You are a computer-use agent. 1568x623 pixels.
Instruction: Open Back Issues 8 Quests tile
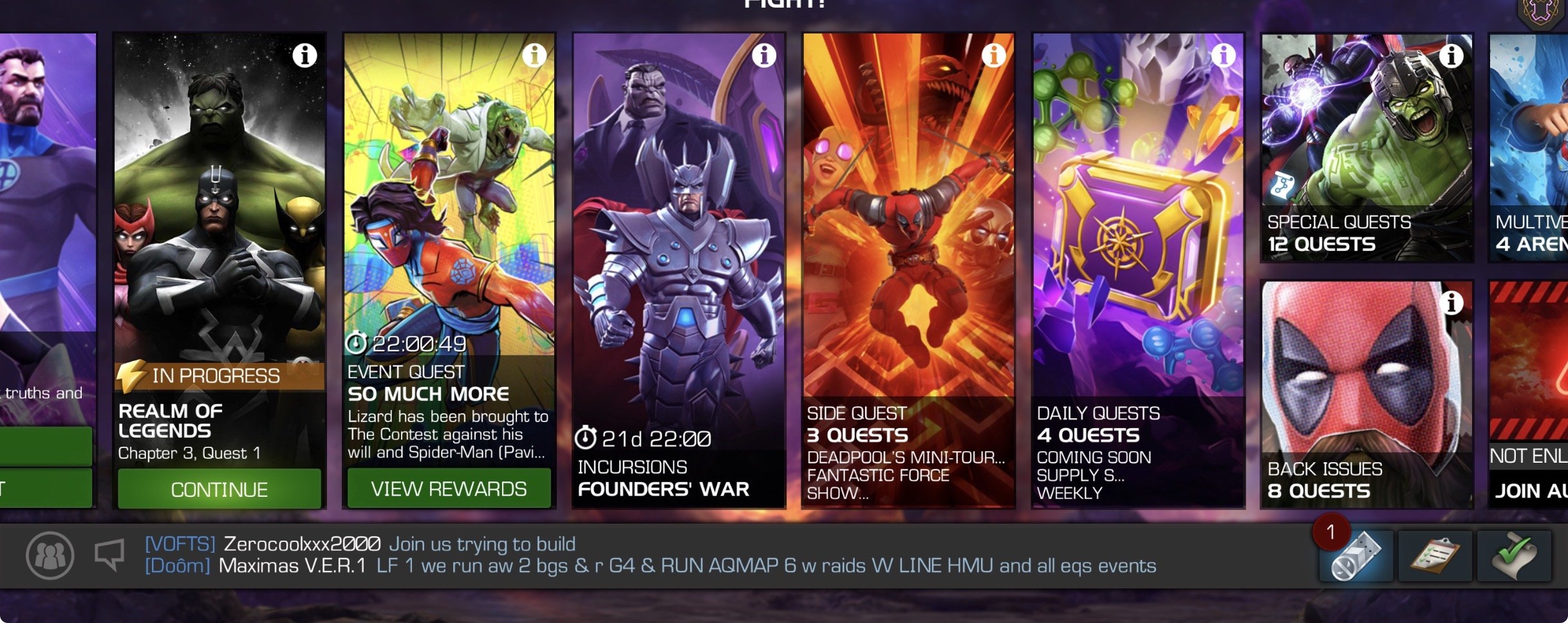(x=1367, y=395)
